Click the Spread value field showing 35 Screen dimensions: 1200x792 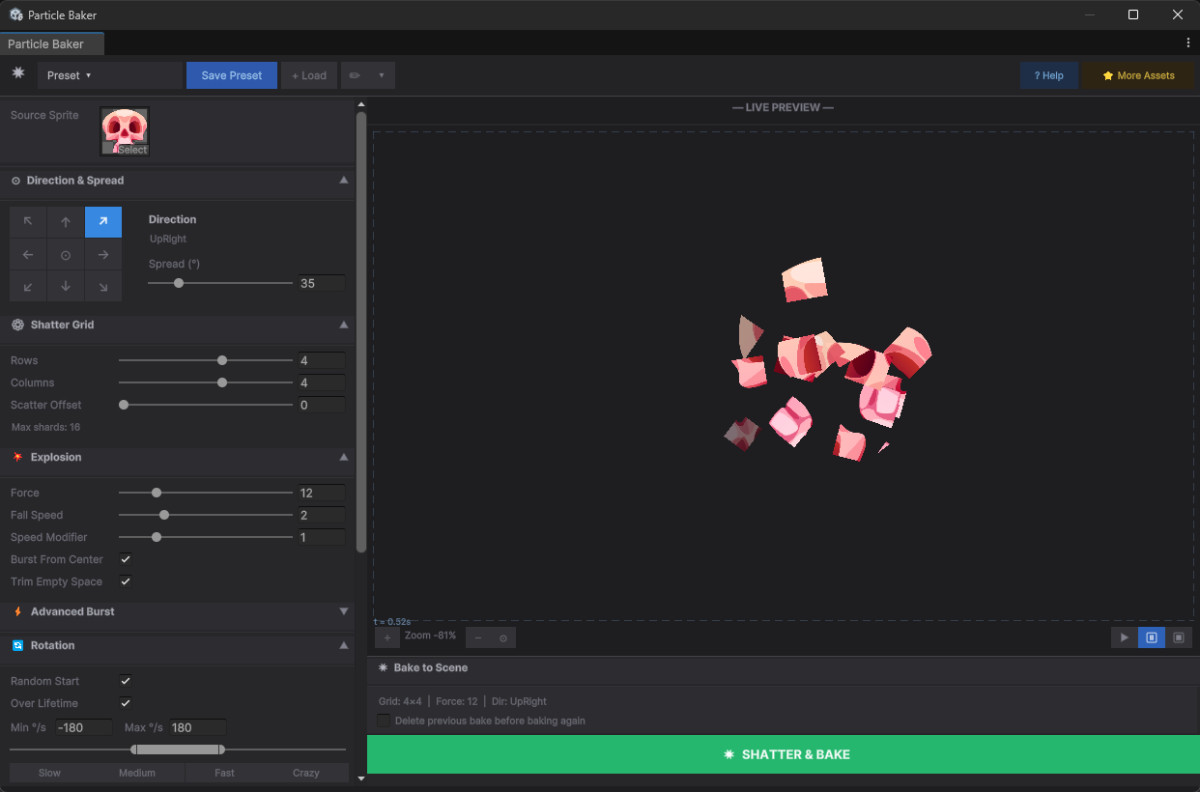click(321, 283)
